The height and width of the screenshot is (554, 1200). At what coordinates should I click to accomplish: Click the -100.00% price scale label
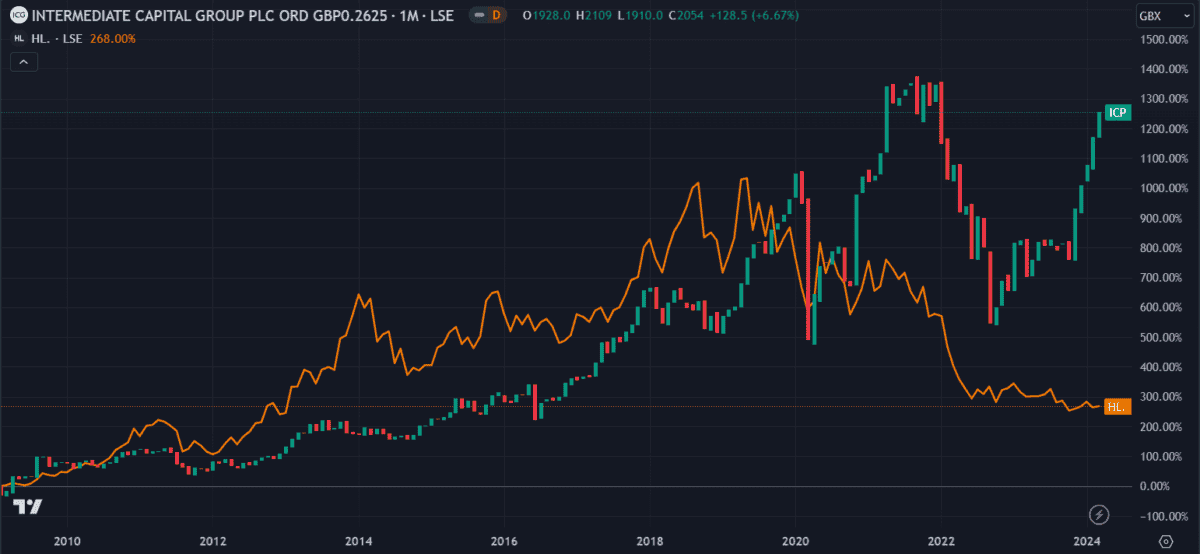point(1164,516)
